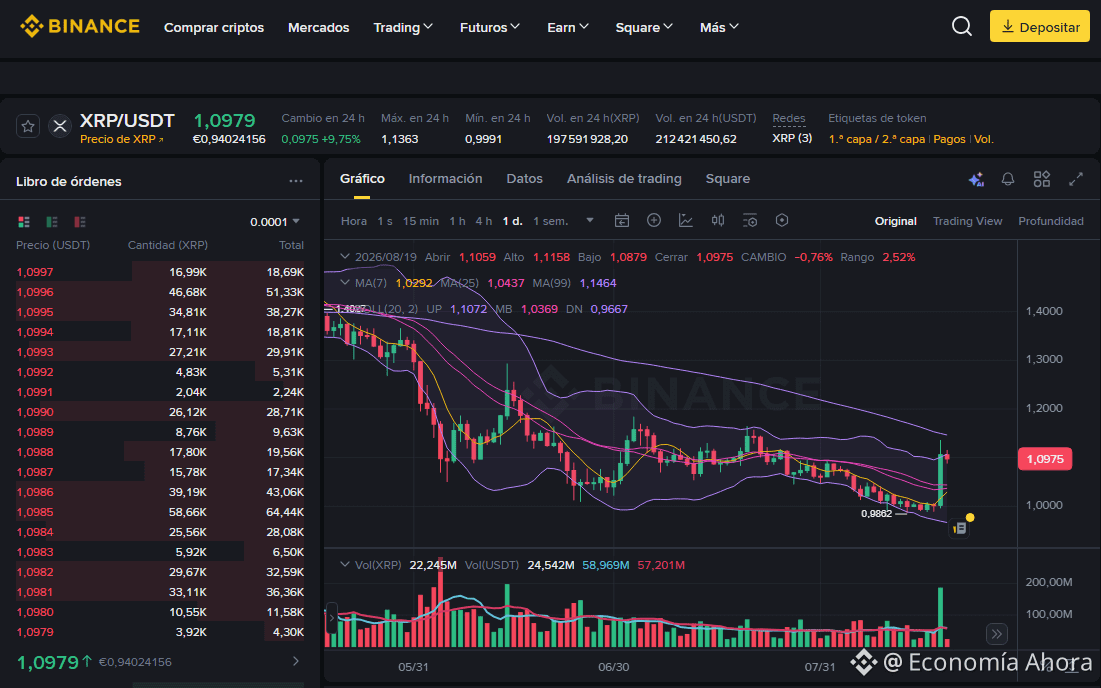
Task: Select the 4 h interval
Action: pyautogui.click(x=484, y=221)
